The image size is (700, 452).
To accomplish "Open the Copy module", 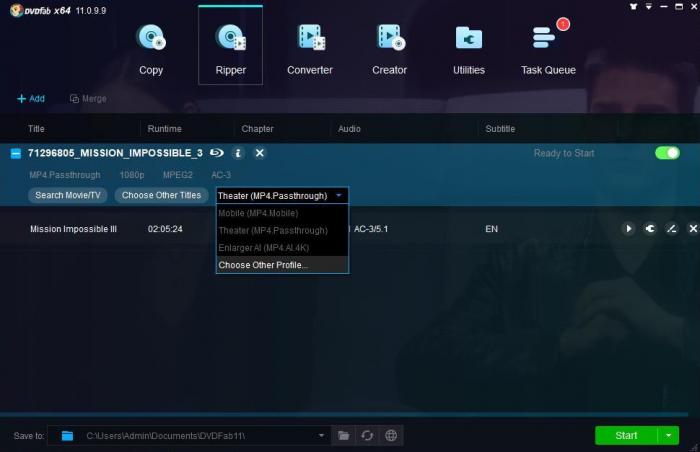I will (x=150, y=50).
